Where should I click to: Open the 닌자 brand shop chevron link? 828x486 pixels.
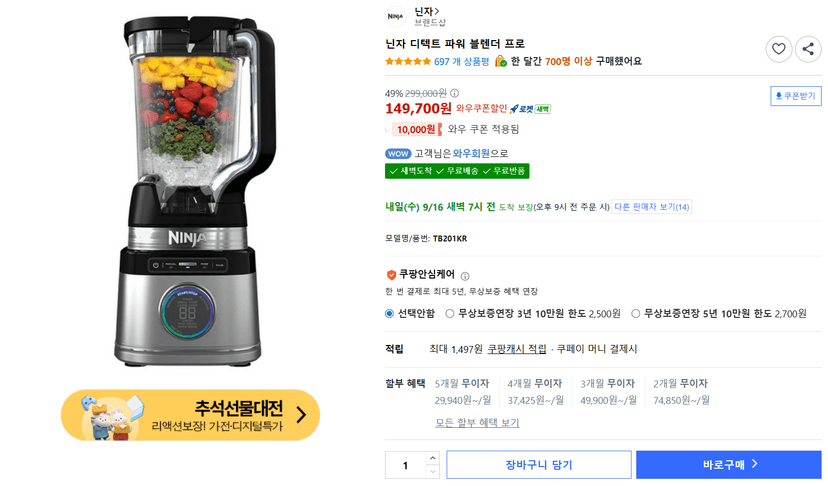427,11
